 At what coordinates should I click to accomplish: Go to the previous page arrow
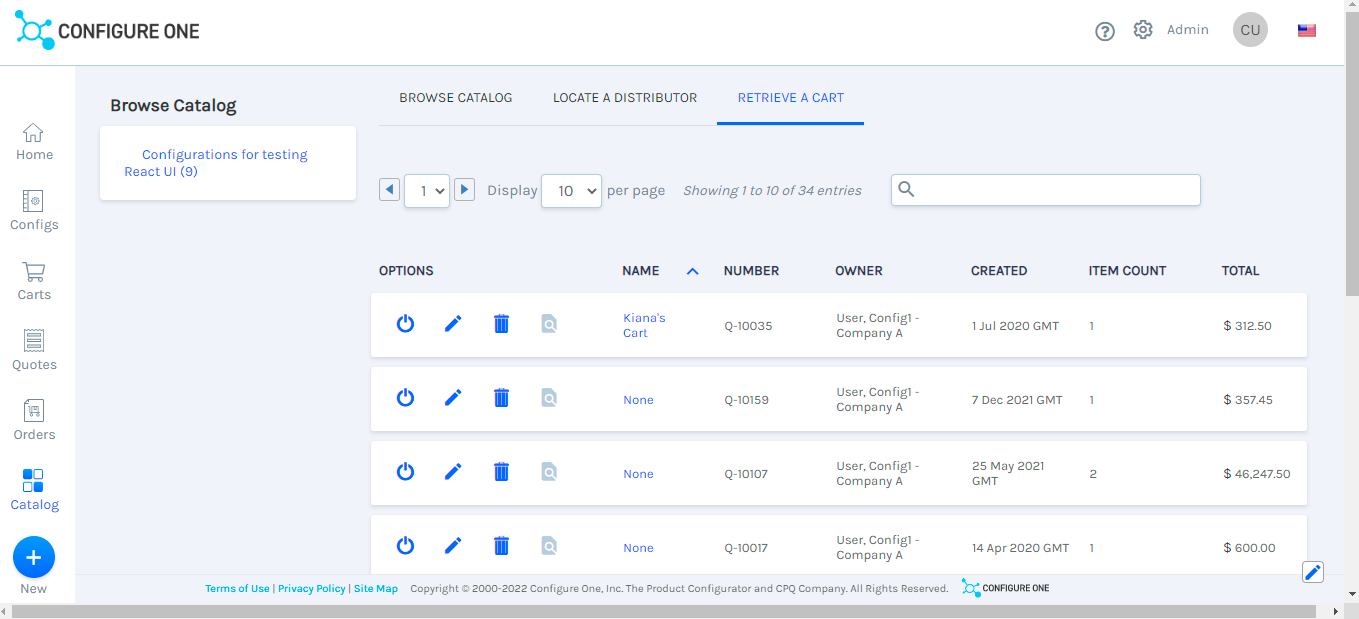390,189
